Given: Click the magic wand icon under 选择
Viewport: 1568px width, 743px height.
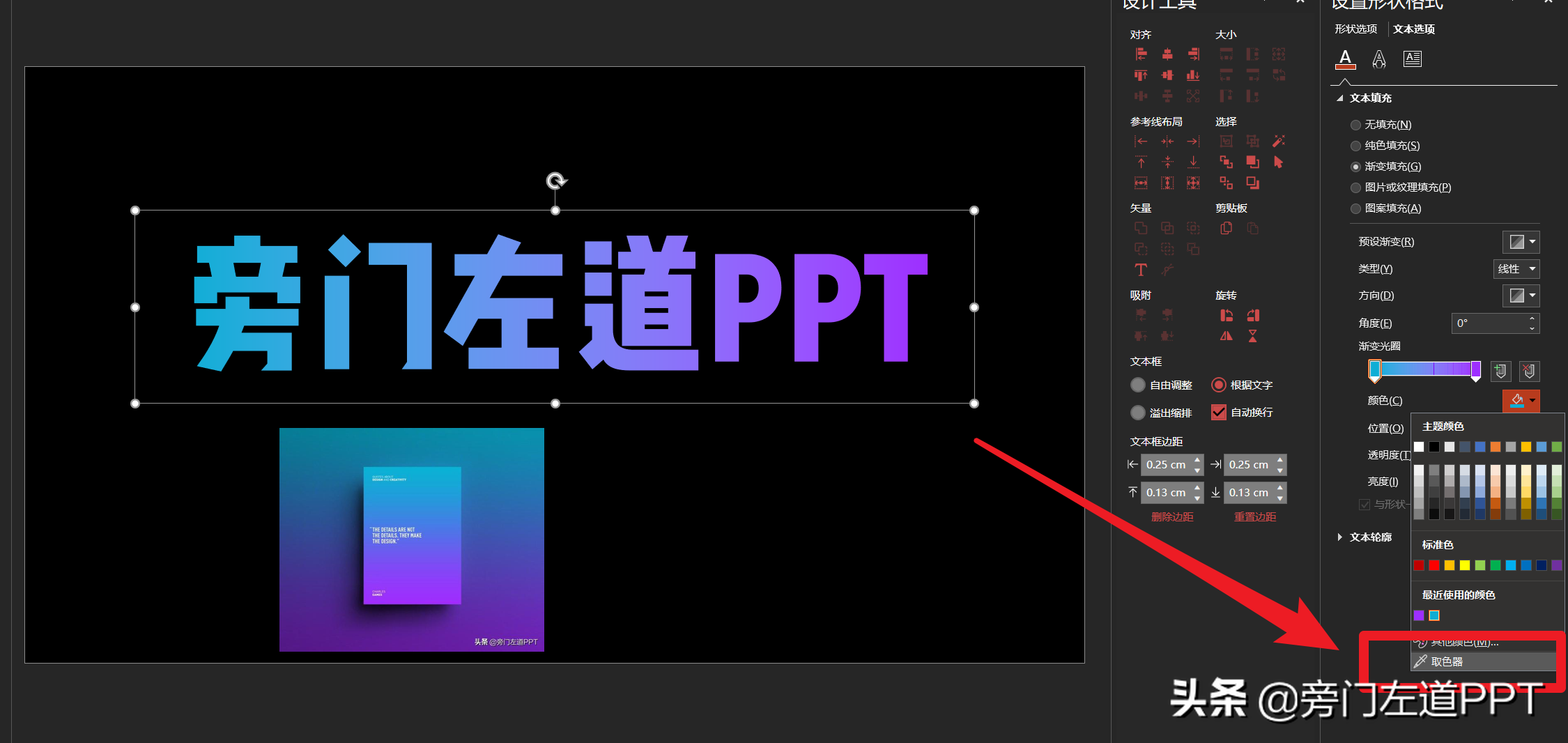Looking at the screenshot, I should [1279, 141].
